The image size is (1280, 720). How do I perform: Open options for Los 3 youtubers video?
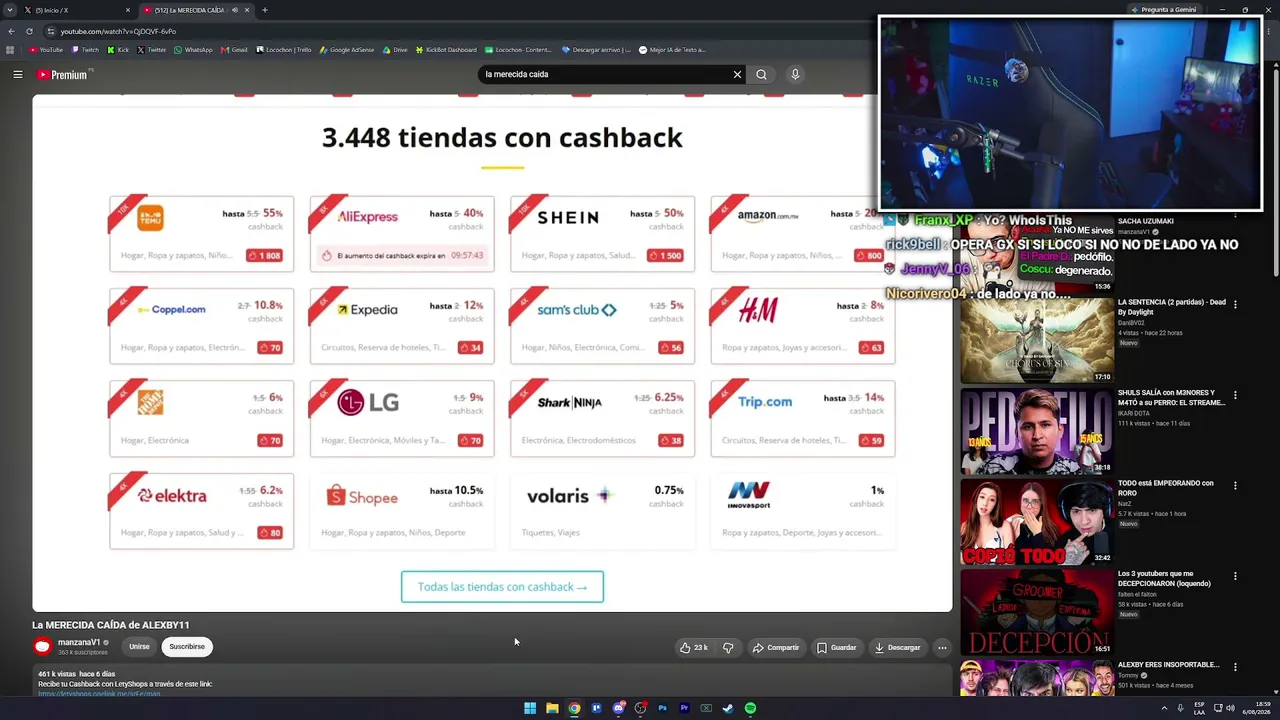tap(1235, 576)
